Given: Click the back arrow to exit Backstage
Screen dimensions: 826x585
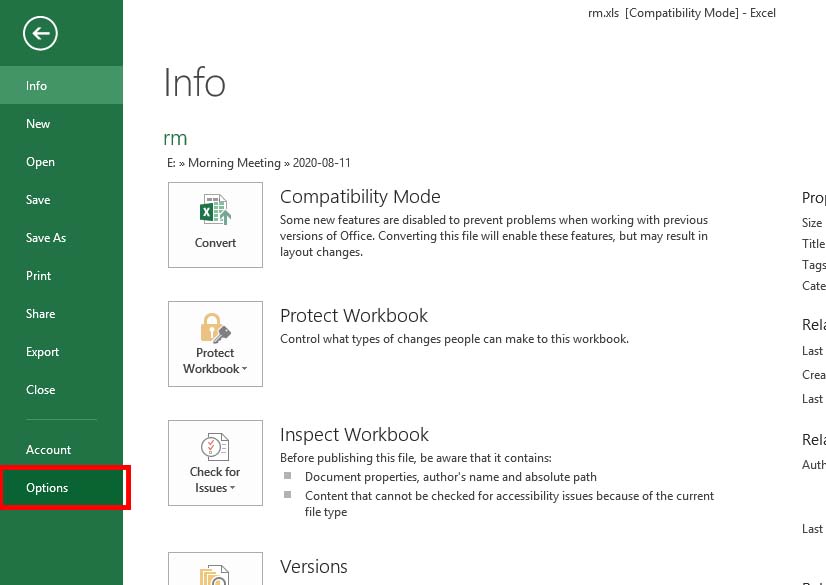Looking at the screenshot, I should (38, 33).
